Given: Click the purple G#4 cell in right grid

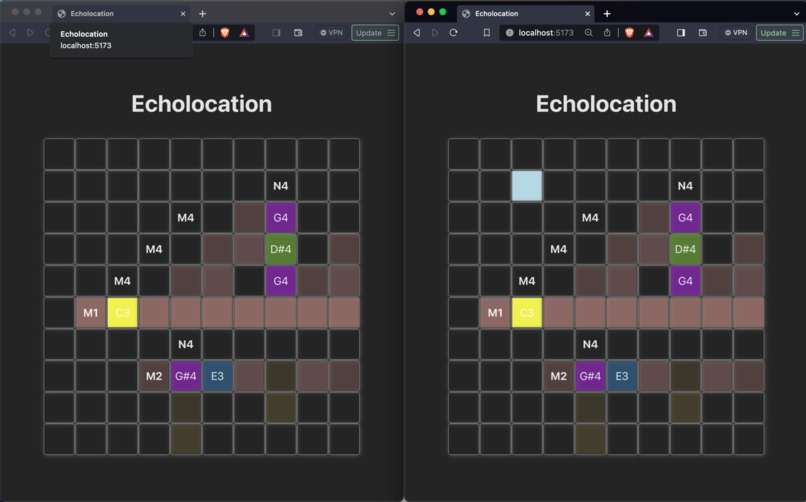Looking at the screenshot, I should (x=590, y=376).
